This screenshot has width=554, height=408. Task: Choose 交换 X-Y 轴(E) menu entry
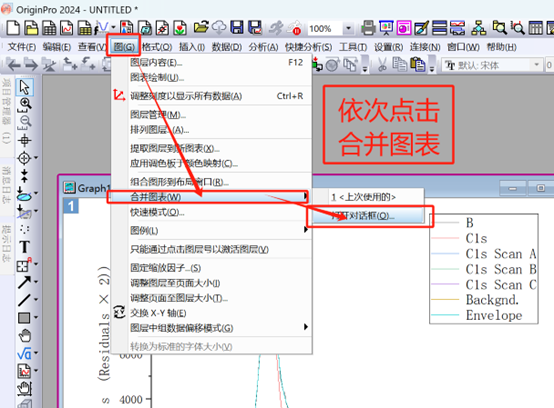(x=211, y=313)
